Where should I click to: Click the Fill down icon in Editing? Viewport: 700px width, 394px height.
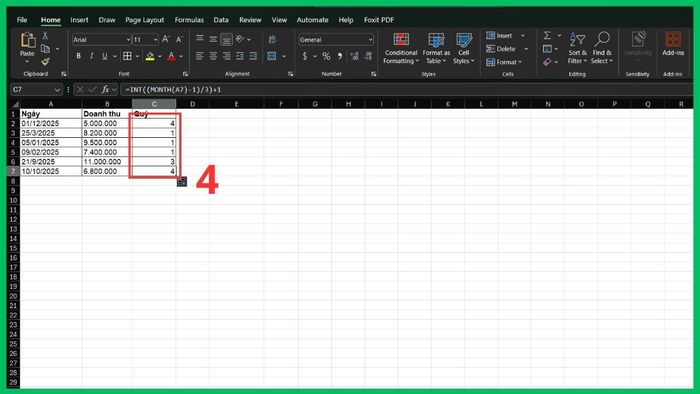pyautogui.click(x=547, y=49)
